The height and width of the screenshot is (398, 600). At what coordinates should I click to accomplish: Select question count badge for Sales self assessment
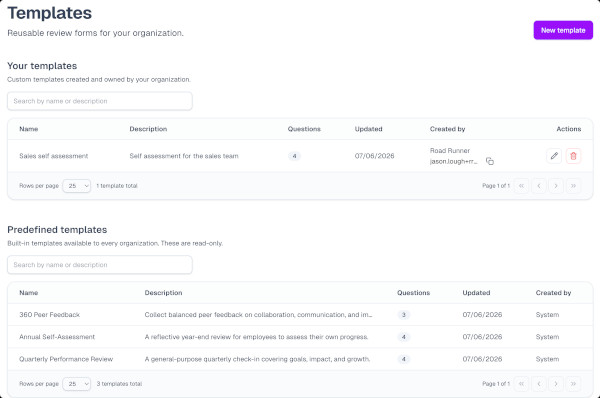(x=294, y=156)
